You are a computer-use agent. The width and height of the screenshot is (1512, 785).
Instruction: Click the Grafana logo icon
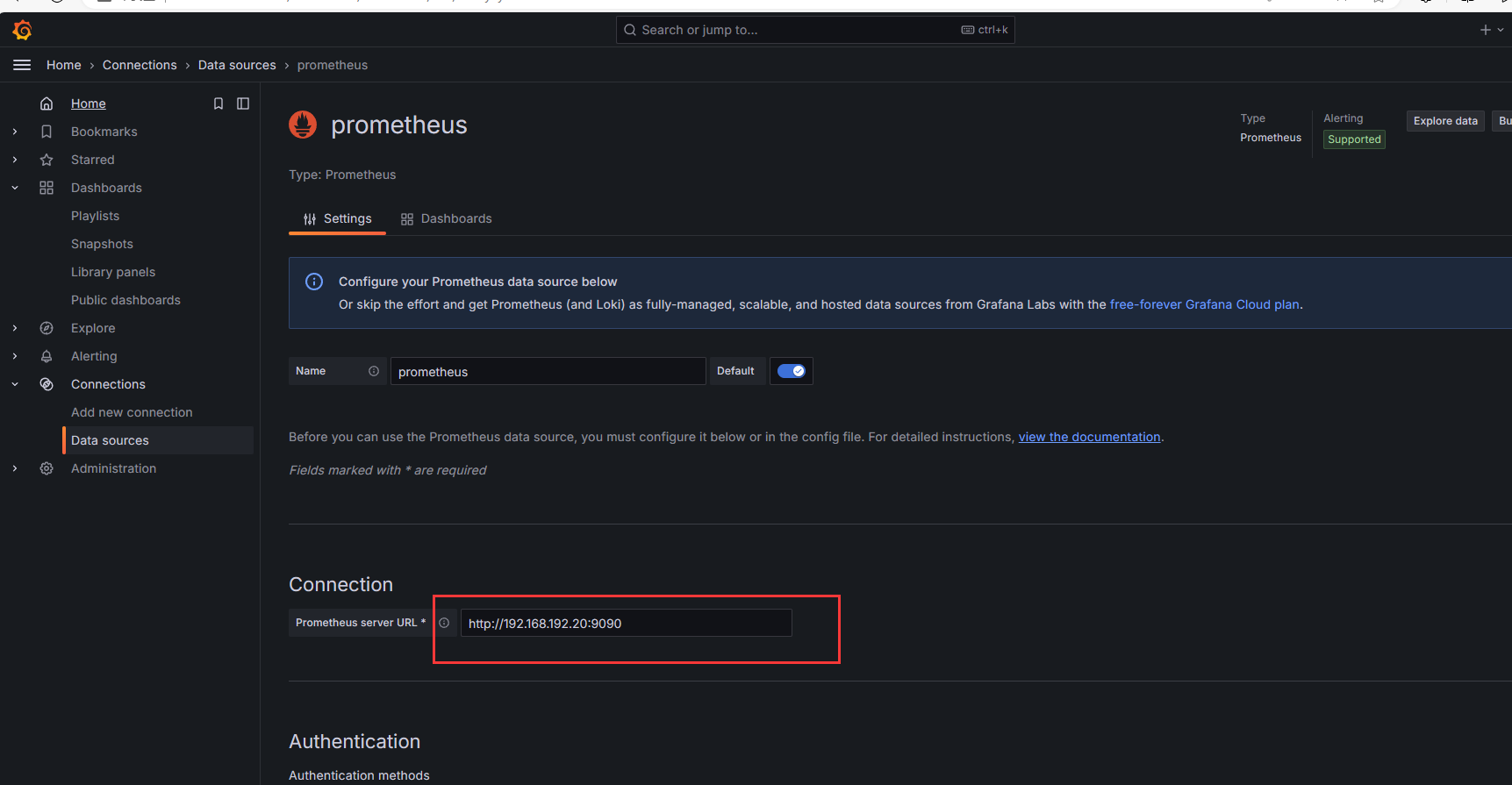pos(22,31)
